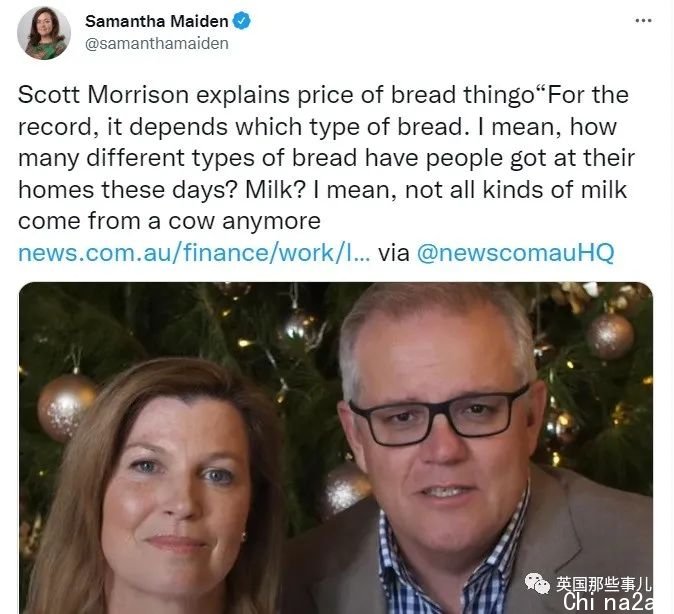This screenshot has width=674, height=614.
Task: Open the tweet's three-dot more options menu
Action: [x=643, y=20]
